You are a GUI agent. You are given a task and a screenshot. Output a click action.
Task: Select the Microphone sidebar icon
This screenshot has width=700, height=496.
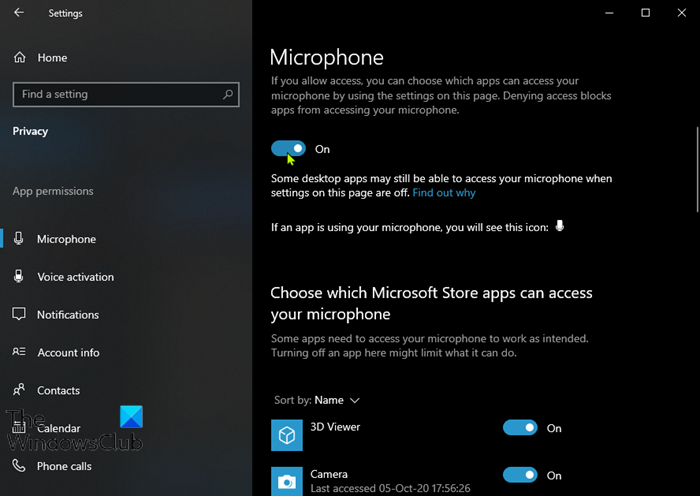(18, 239)
